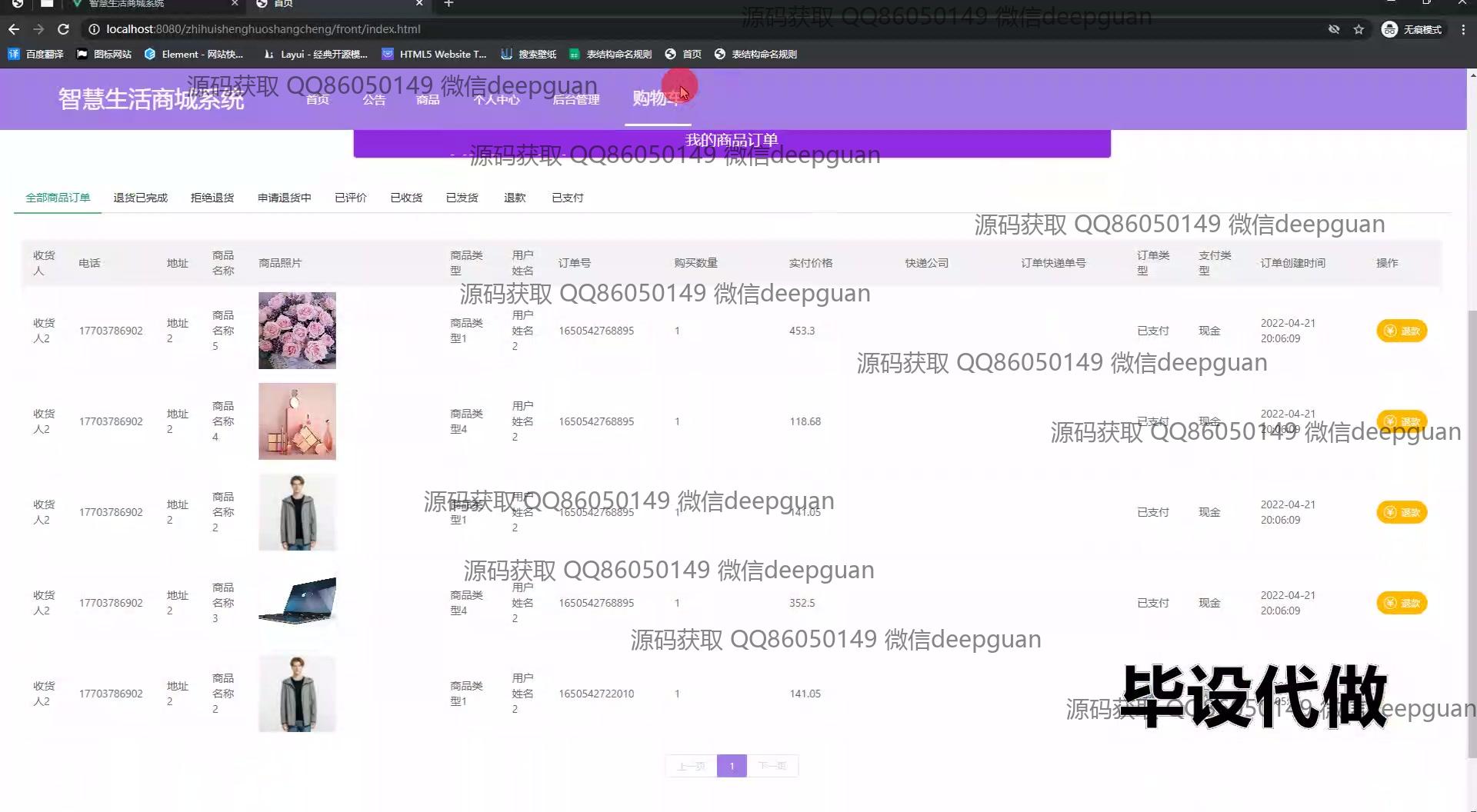
Task: Filter orders by 已收货 tab
Action: pyautogui.click(x=406, y=198)
